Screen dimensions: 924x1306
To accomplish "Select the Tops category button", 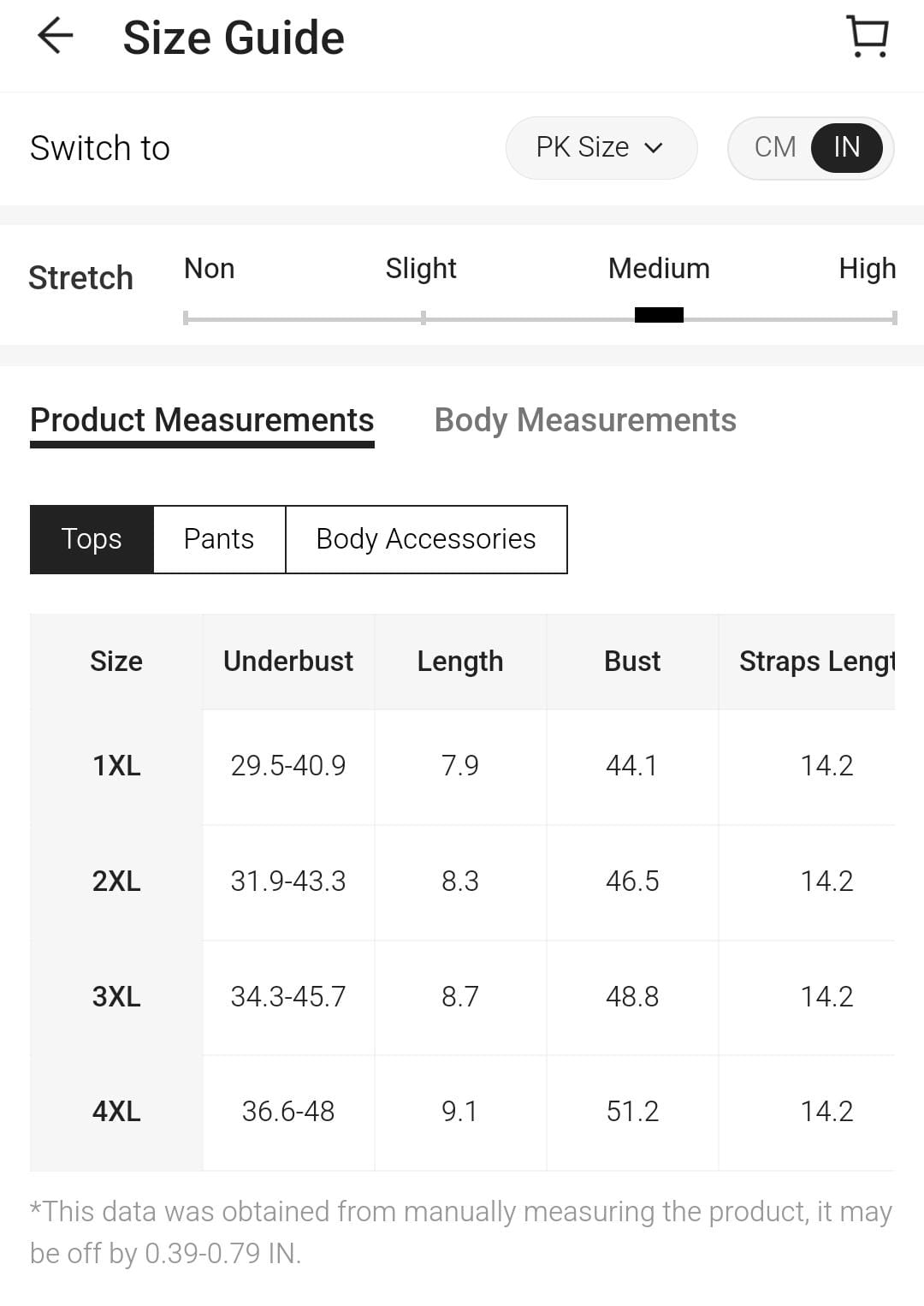I will [x=92, y=539].
